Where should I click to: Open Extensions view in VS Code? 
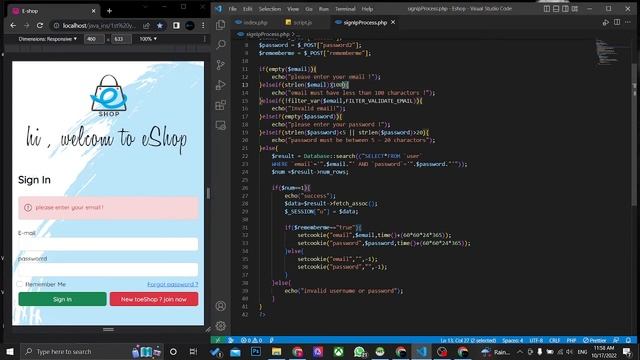(x=221, y=105)
